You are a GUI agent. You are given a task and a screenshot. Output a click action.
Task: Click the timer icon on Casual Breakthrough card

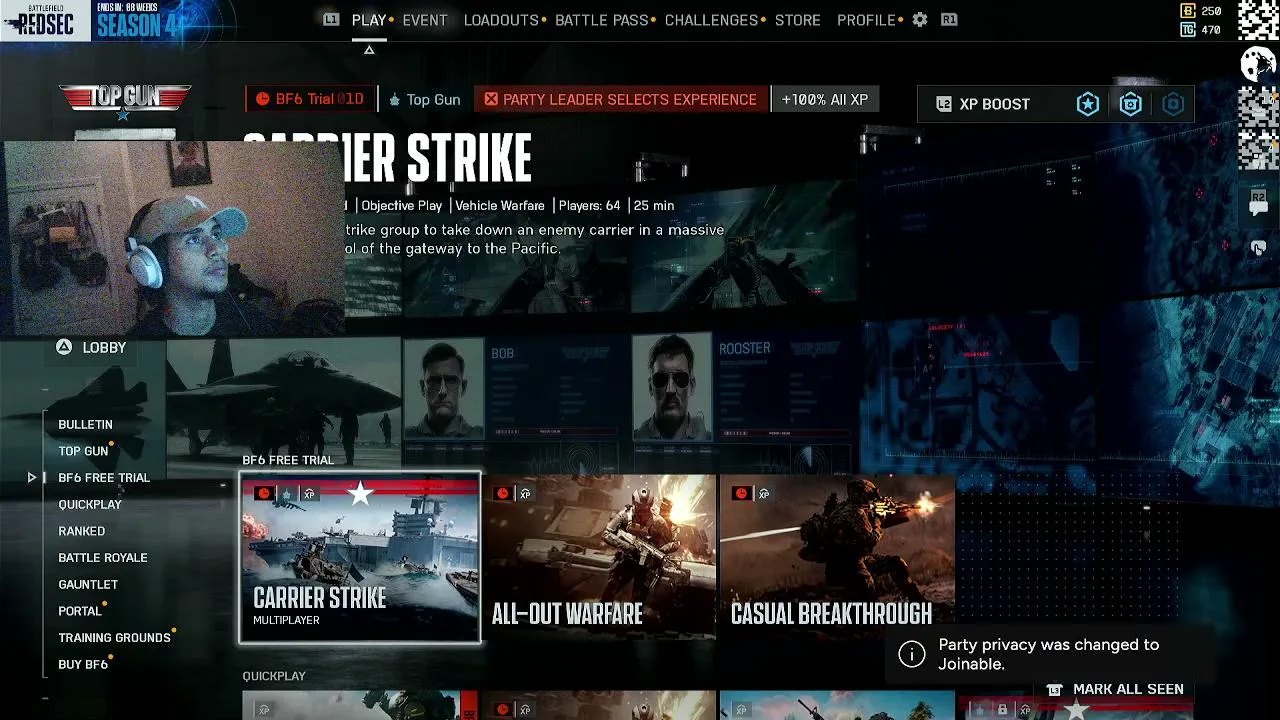click(741, 493)
